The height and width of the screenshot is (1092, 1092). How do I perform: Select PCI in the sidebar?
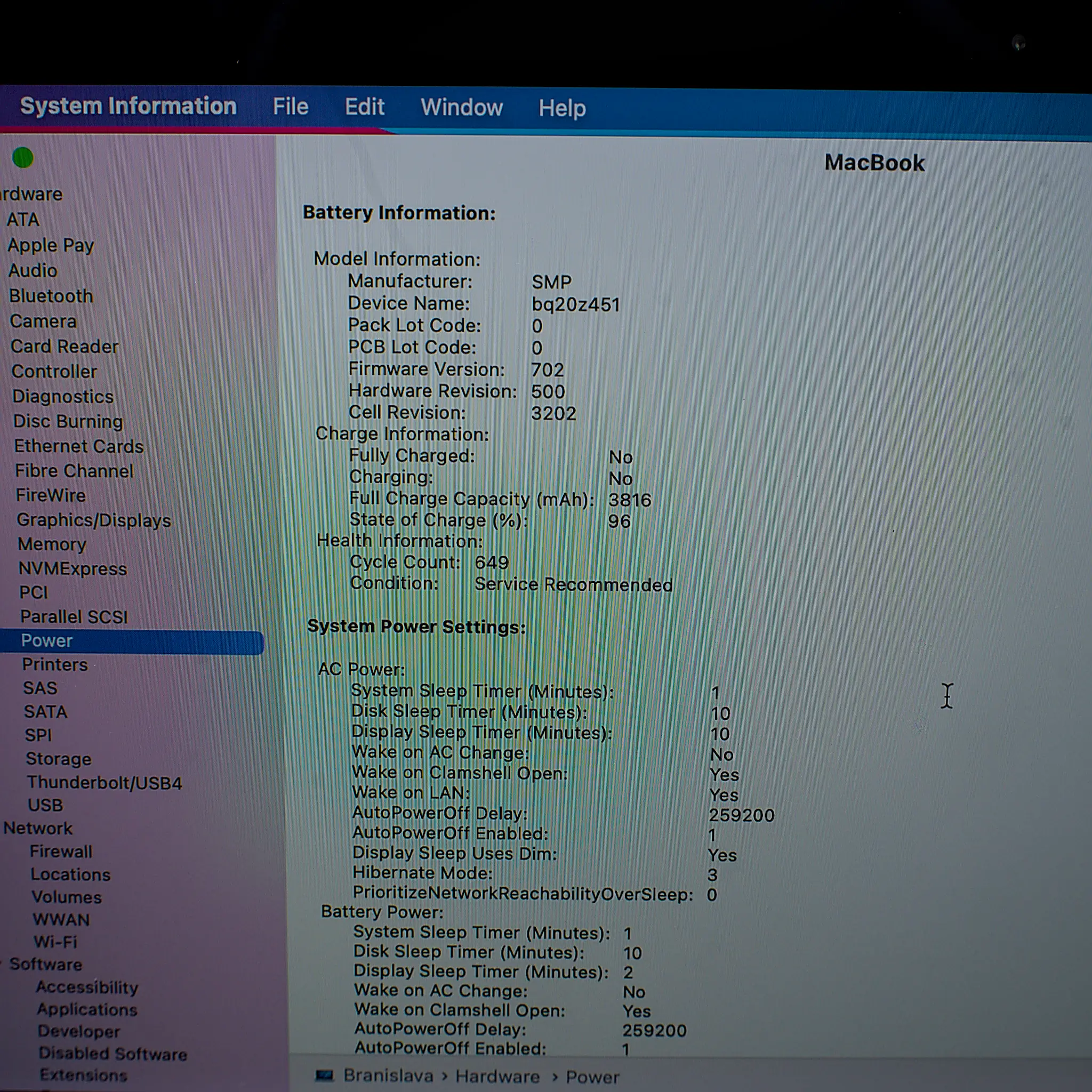click(x=34, y=592)
